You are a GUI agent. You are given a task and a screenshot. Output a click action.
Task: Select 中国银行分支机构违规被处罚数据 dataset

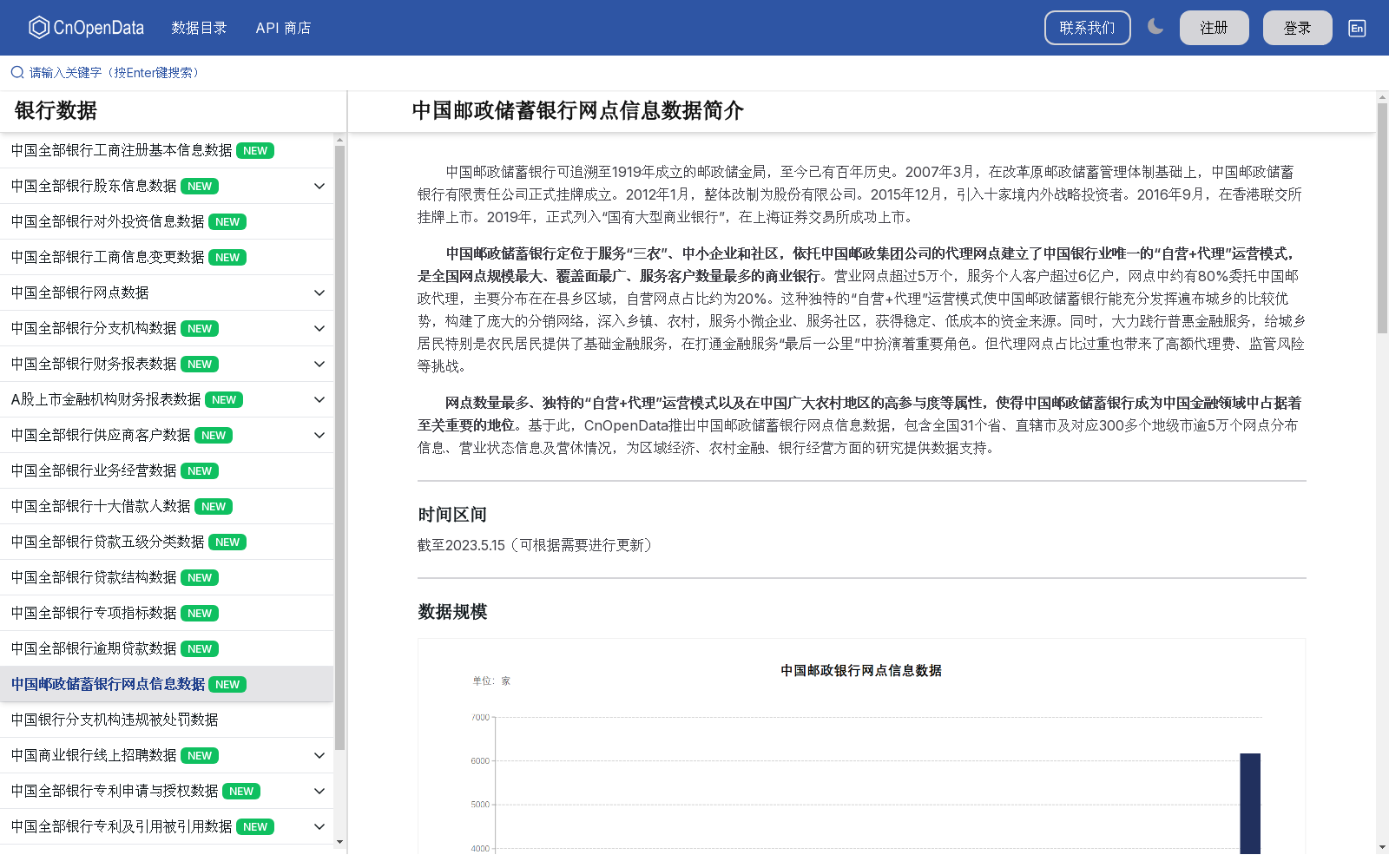[114, 720]
